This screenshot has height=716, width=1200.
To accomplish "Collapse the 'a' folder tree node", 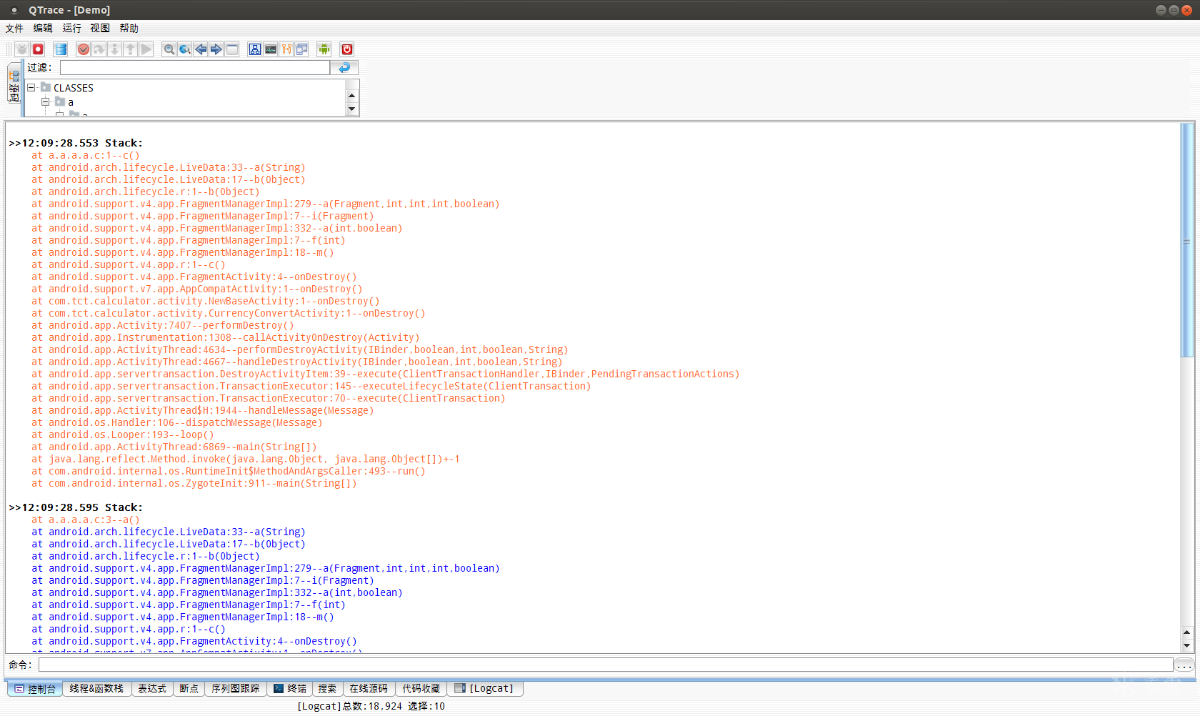I will coord(45,102).
